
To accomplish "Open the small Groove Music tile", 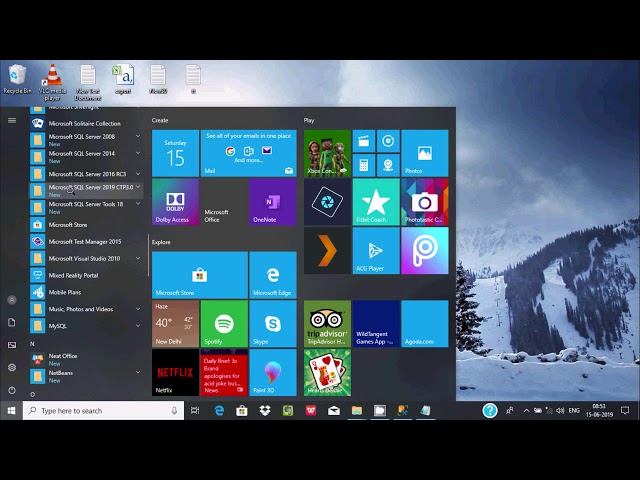I will click(388, 141).
